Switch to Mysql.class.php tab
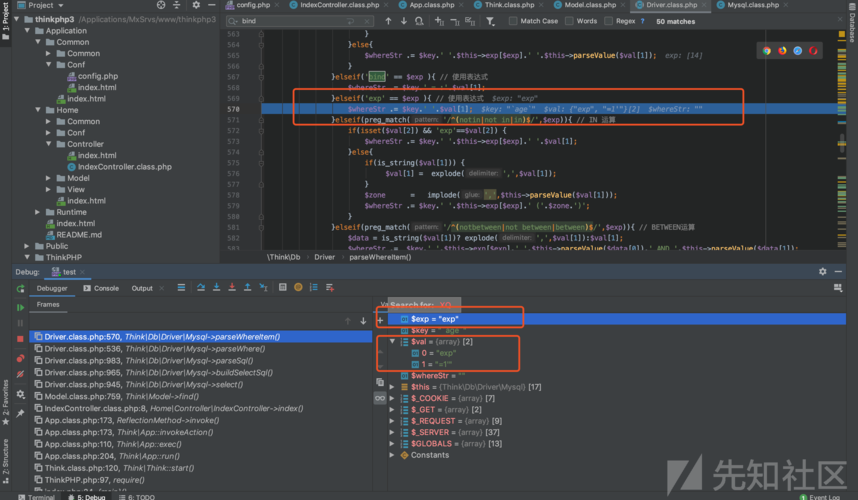858x500 pixels. 752,5
